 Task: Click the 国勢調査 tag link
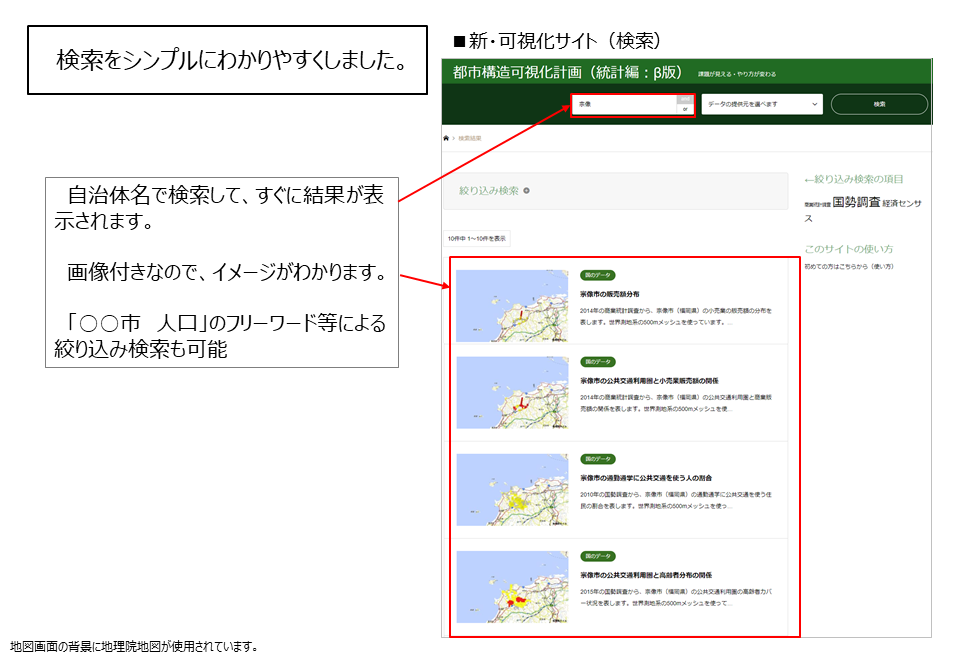(x=856, y=202)
